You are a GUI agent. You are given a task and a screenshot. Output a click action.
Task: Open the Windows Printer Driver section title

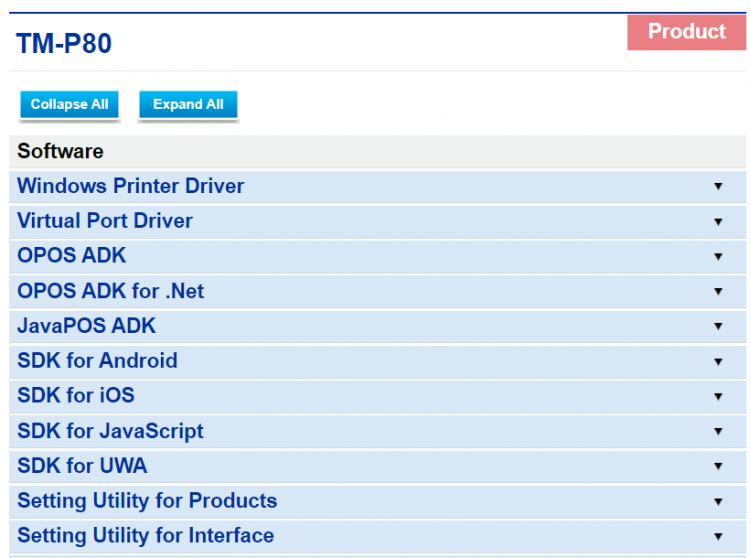pyautogui.click(x=131, y=186)
